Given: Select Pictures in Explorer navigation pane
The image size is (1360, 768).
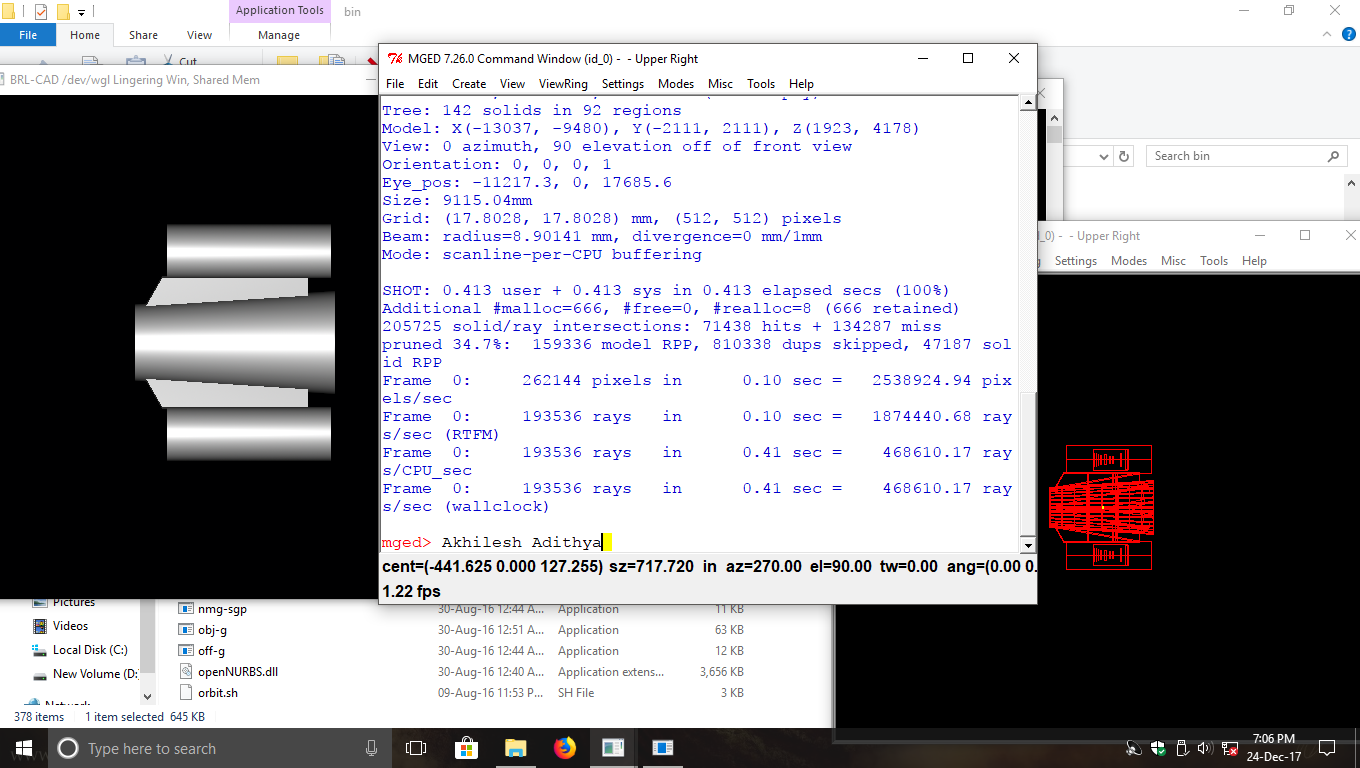Looking at the screenshot, I should click(x=74, y=602).
